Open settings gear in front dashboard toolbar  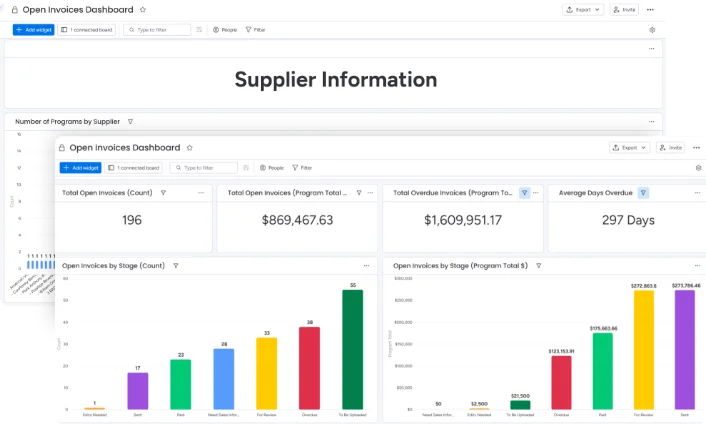click(698, 168)
